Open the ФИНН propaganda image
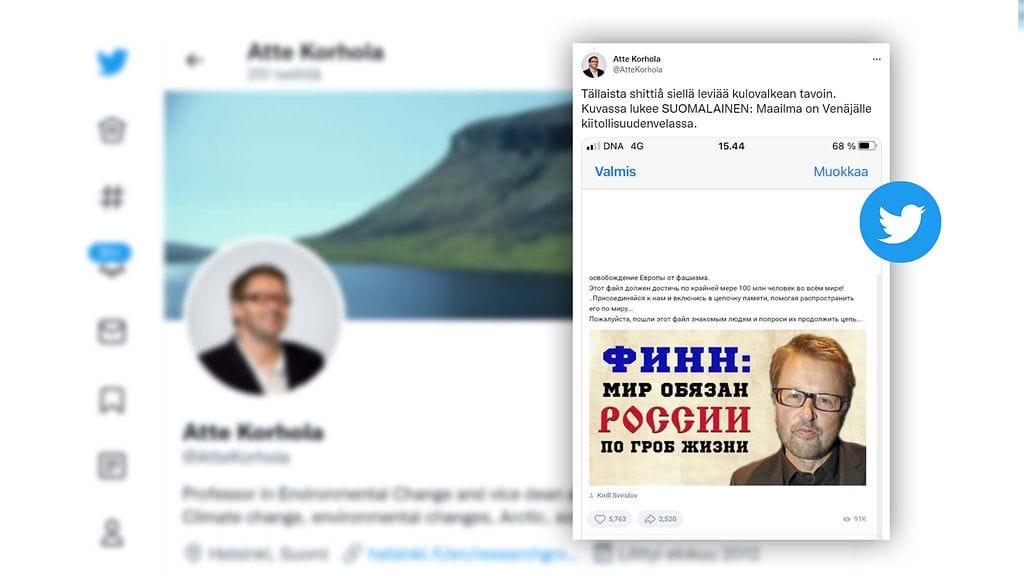The image size is (1024, 576). (728, 408)
